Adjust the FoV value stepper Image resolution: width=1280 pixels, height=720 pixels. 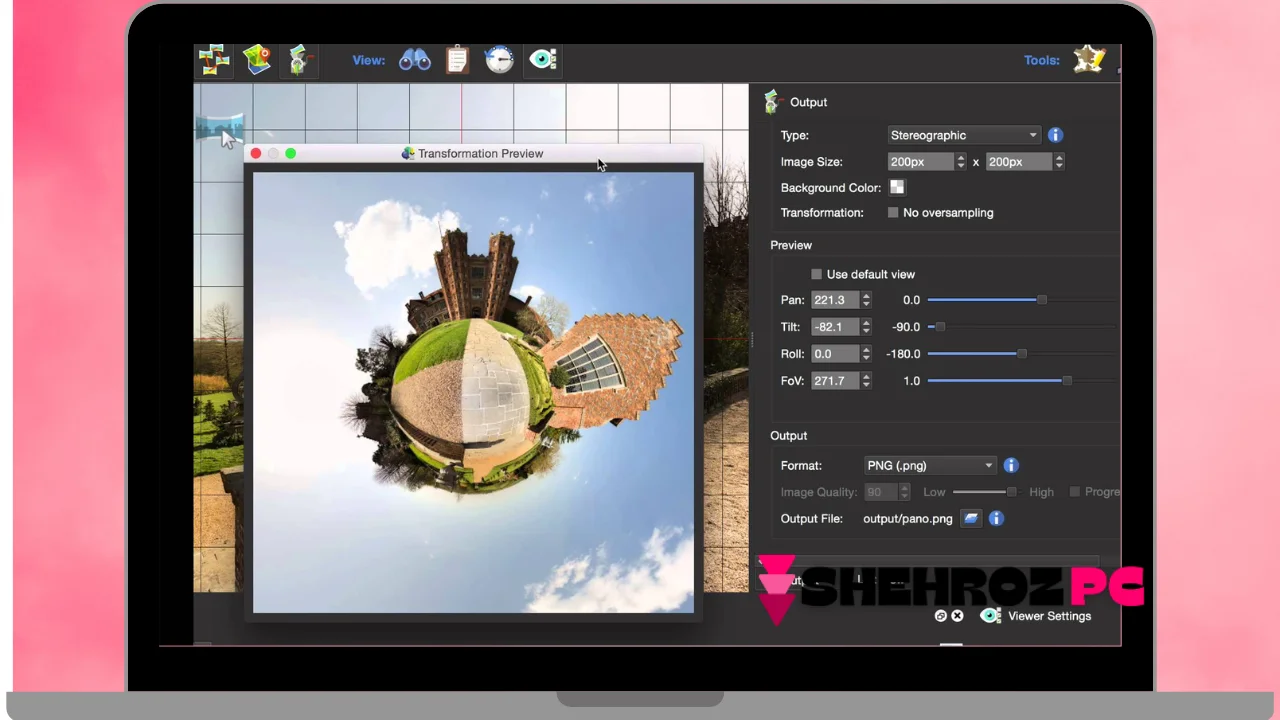pyautogui.click(x=866, y=381)
